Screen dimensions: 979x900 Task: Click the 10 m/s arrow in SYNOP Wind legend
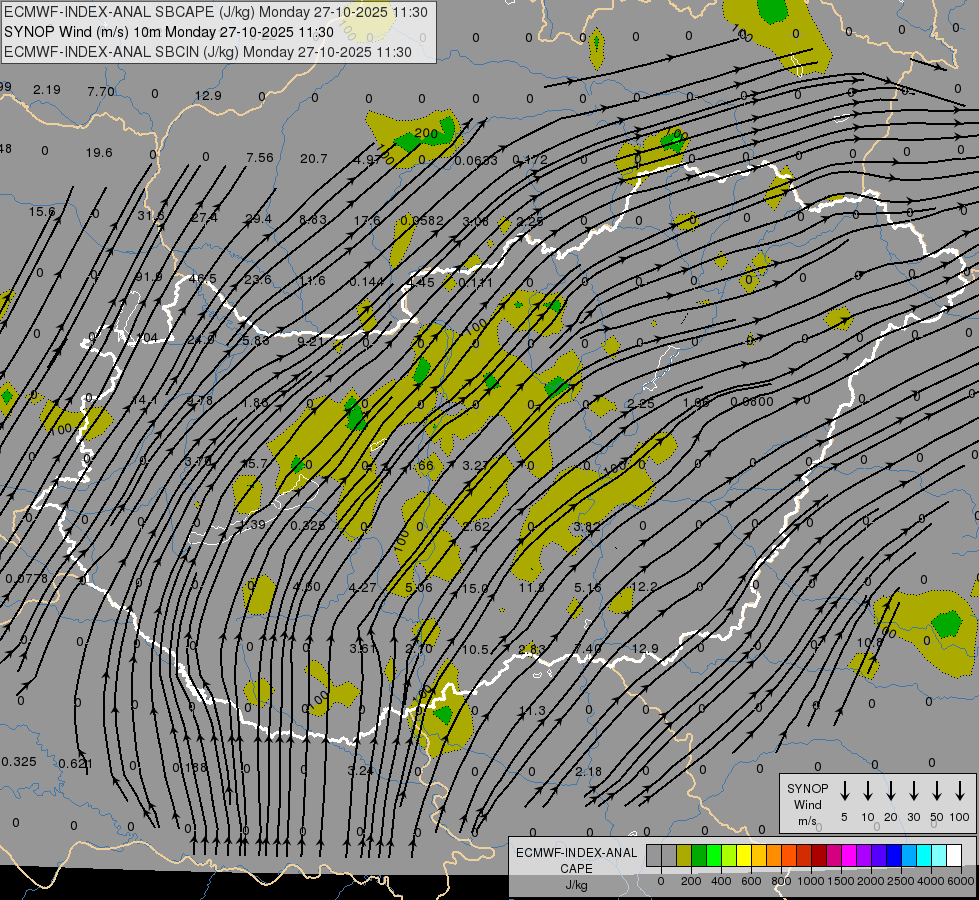[x=868, y=791]
